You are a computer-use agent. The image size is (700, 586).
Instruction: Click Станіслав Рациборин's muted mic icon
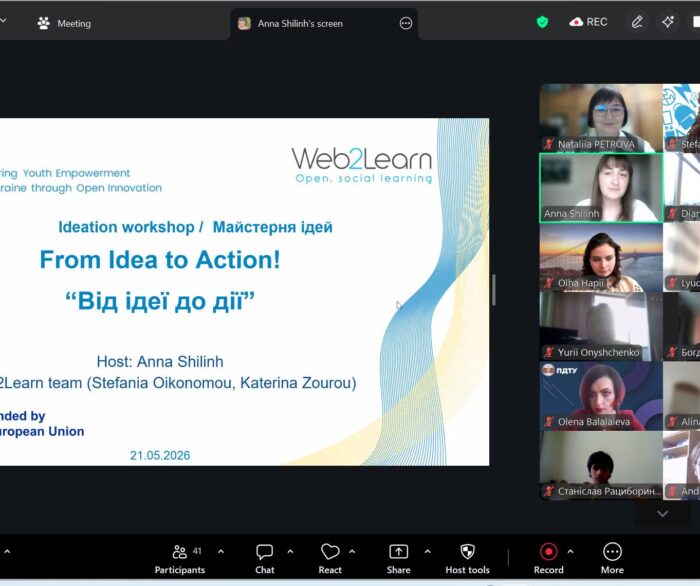pyautogui.click(x=549, y=491)
